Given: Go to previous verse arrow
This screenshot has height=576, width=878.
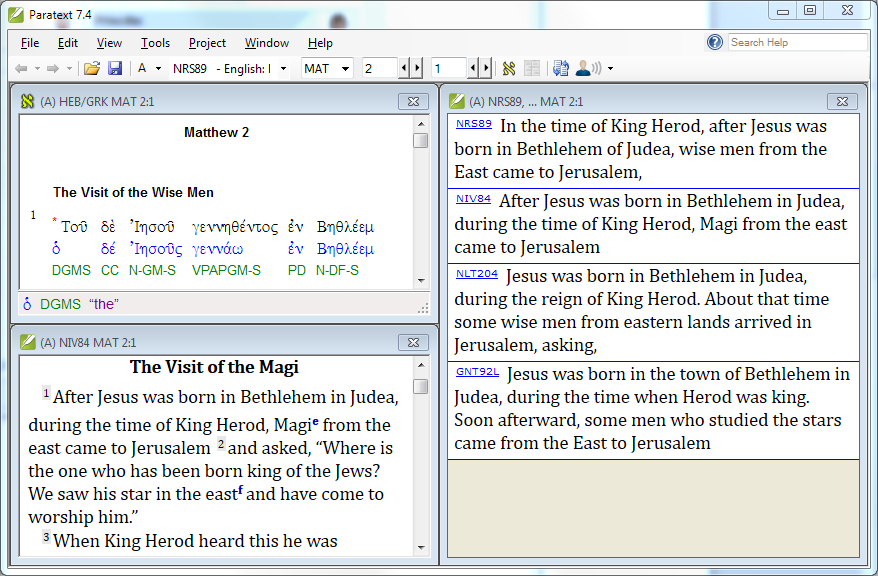Looking at the screenshot, I should 473,69.
